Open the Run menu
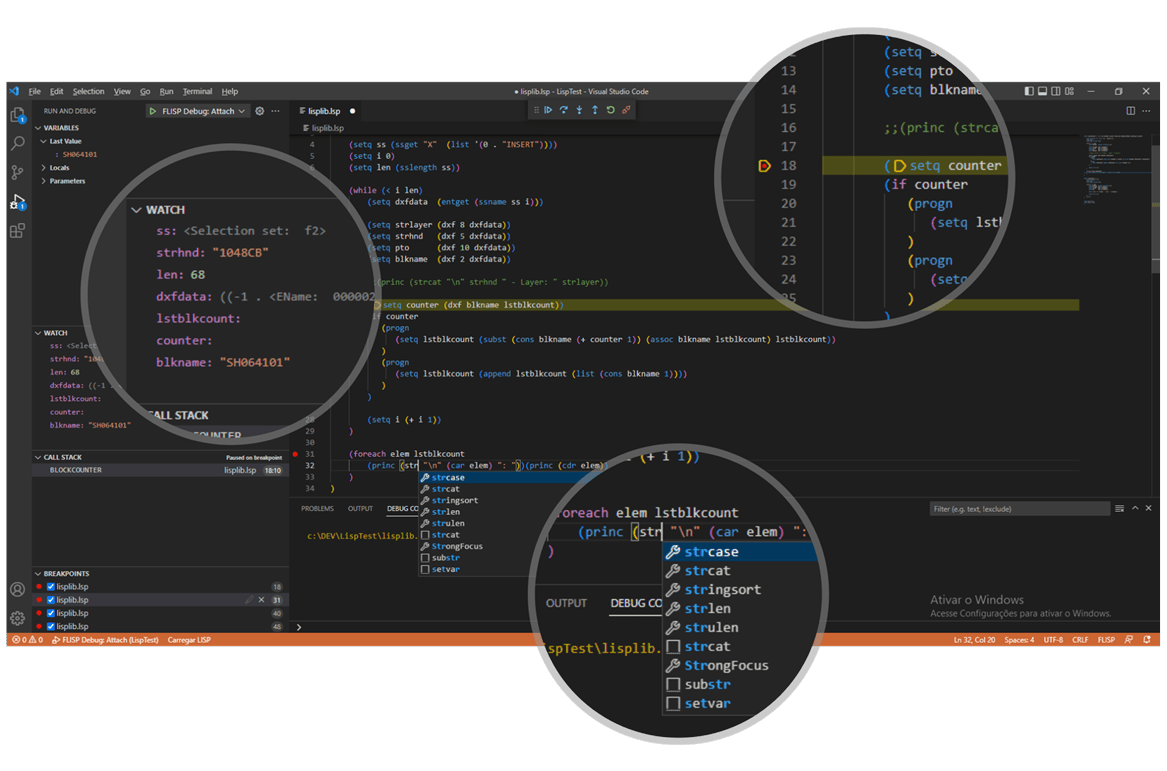This screenshot has width=1167, height=771. [166, 92]
